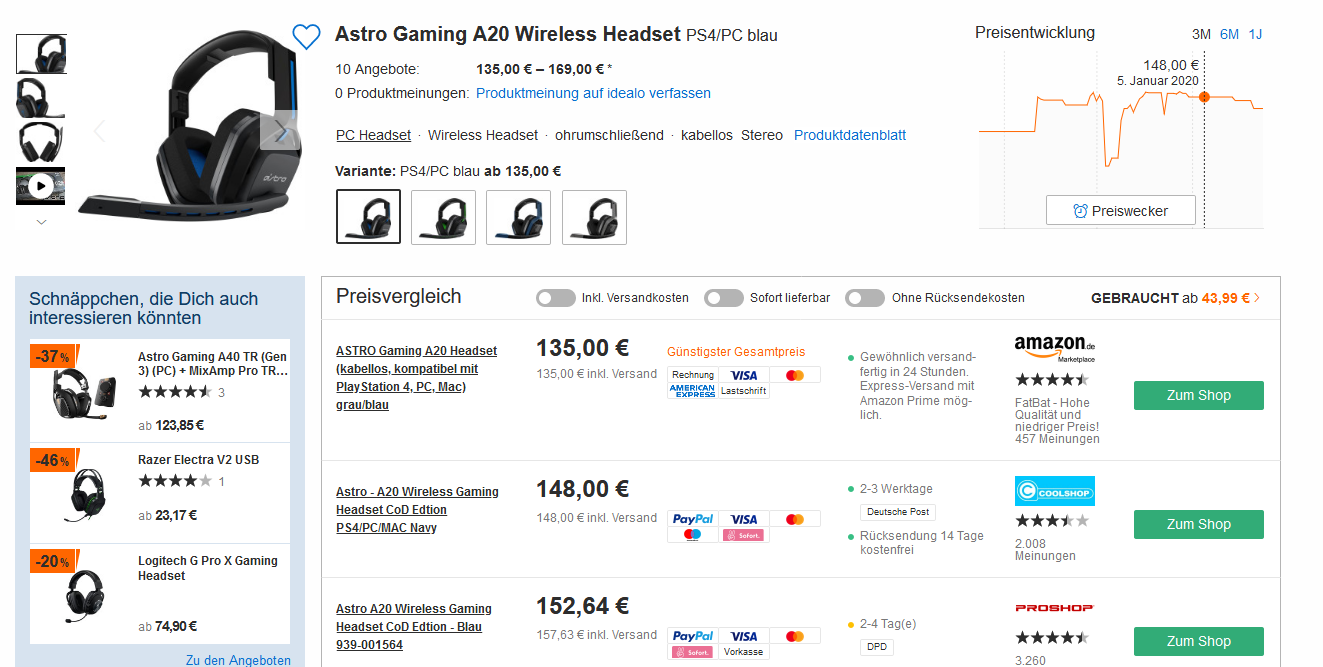Play the product video thumbnail
Image resolution: width=1323 pixels, height=667 pixels.
(x=41, y=186)
